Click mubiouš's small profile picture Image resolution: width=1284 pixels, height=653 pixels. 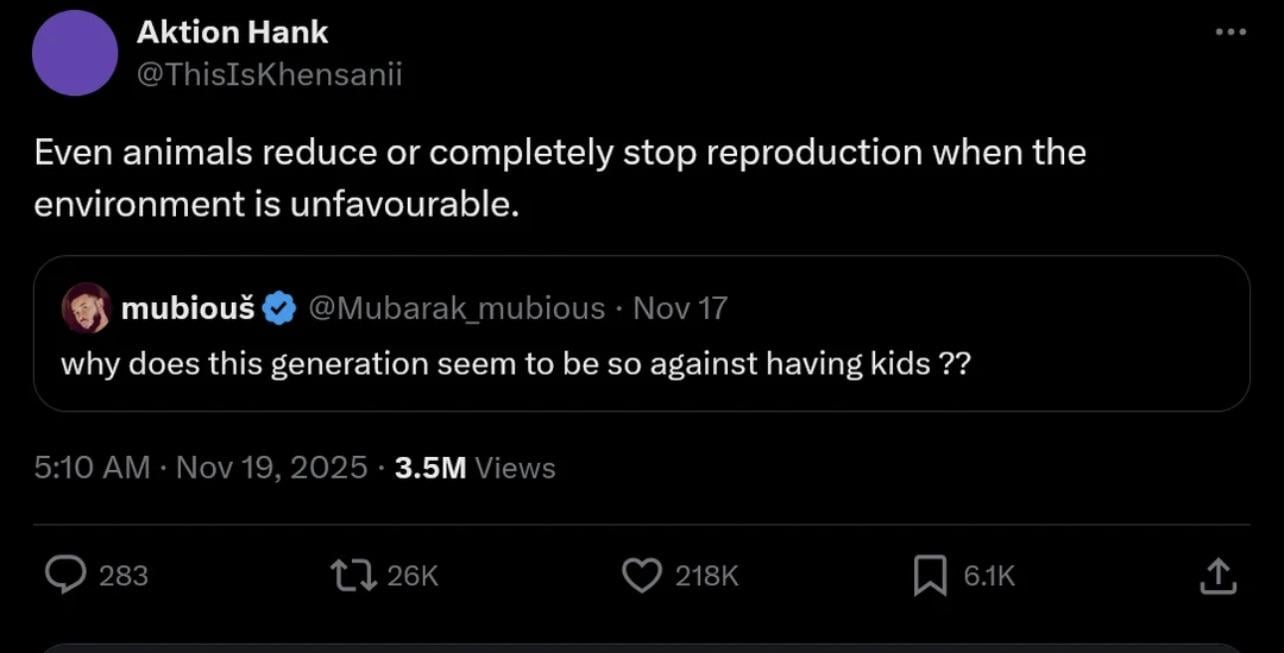86,308
